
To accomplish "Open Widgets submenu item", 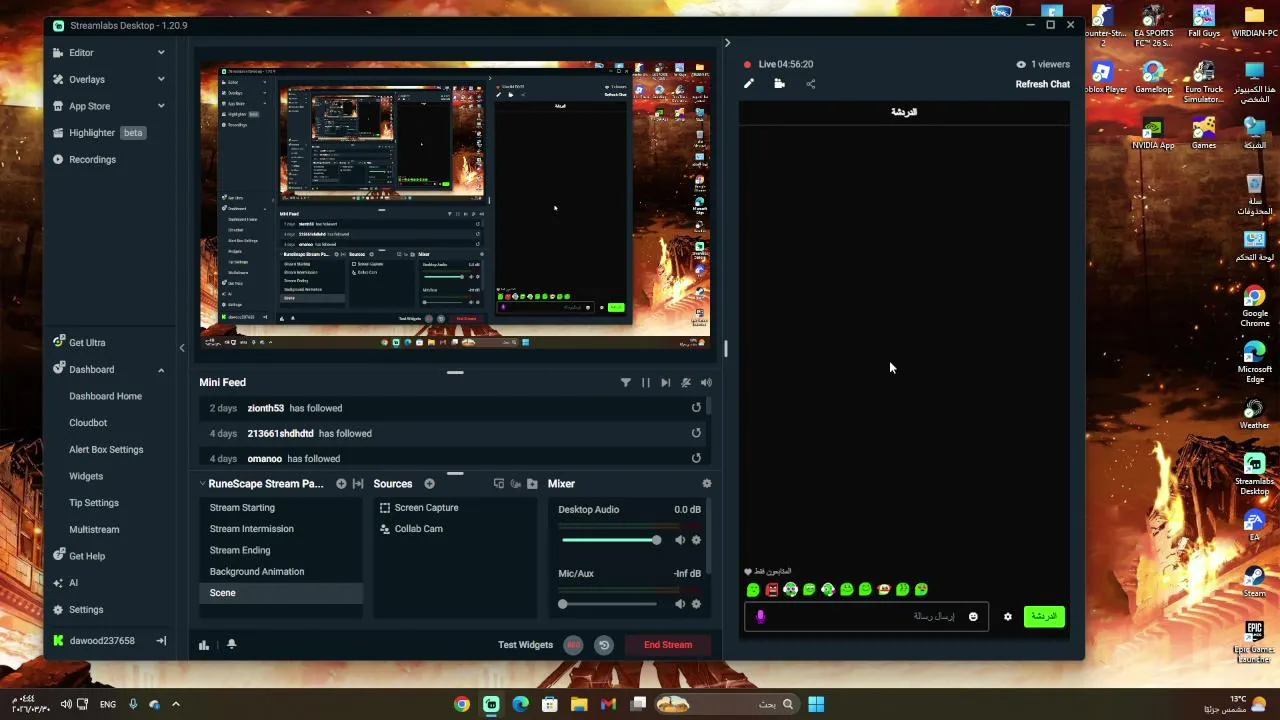I will tap(86, 476).
